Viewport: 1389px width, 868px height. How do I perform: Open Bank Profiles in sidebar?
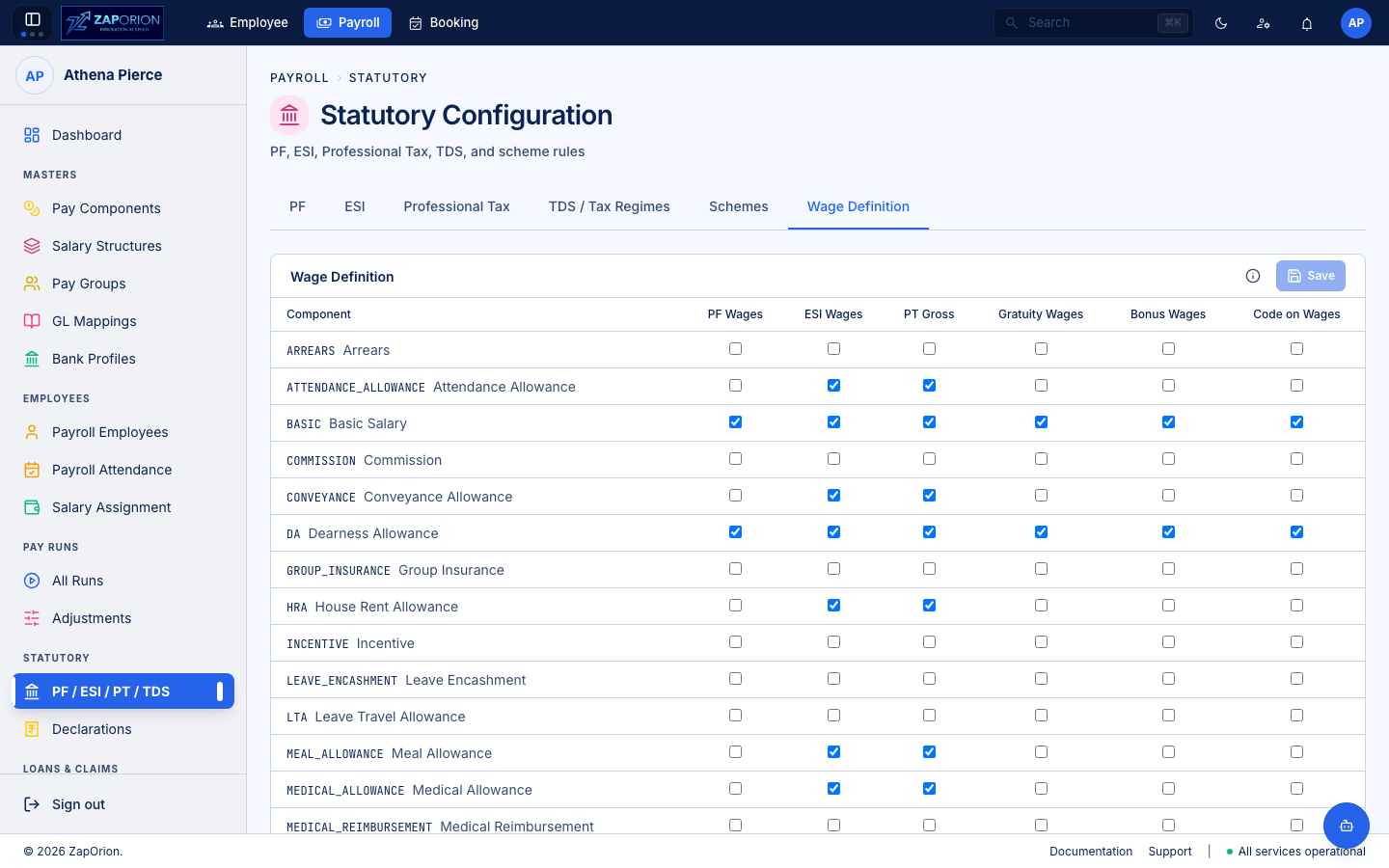click(x=123, y=359)
